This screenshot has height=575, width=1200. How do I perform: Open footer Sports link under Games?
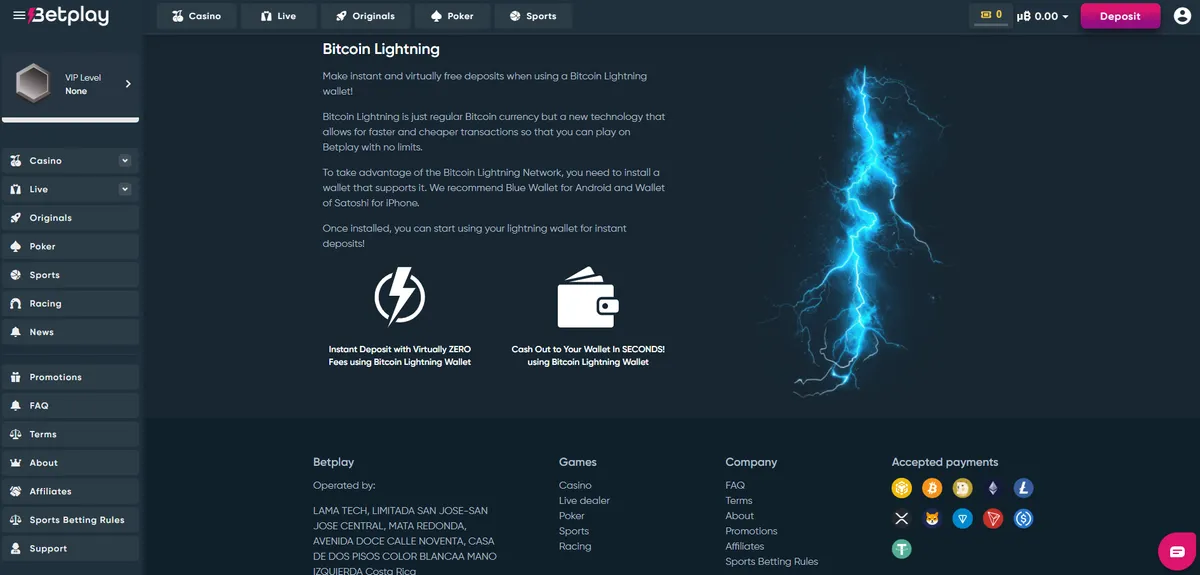[574, 531]
